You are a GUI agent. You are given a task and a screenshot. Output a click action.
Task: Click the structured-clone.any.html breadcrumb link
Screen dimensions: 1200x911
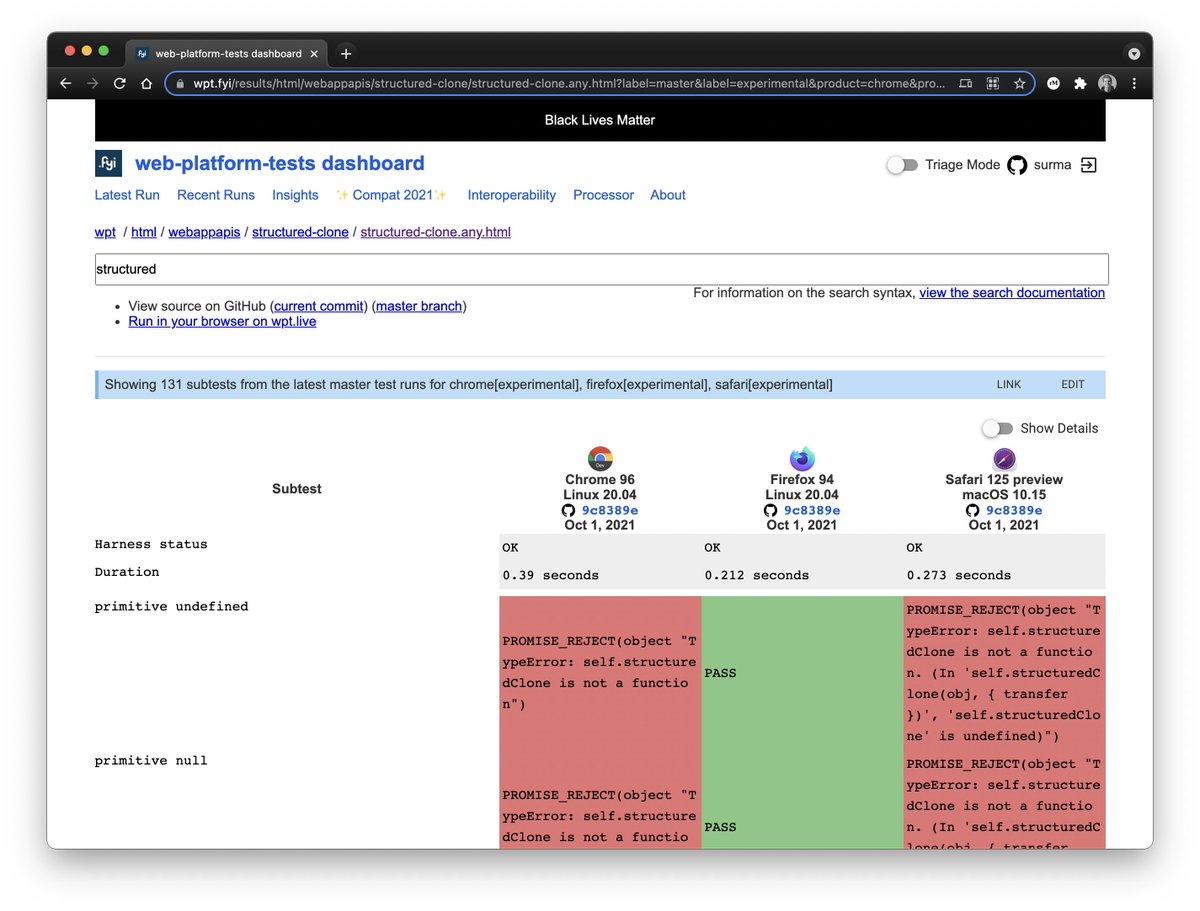[x=435, y=232]
